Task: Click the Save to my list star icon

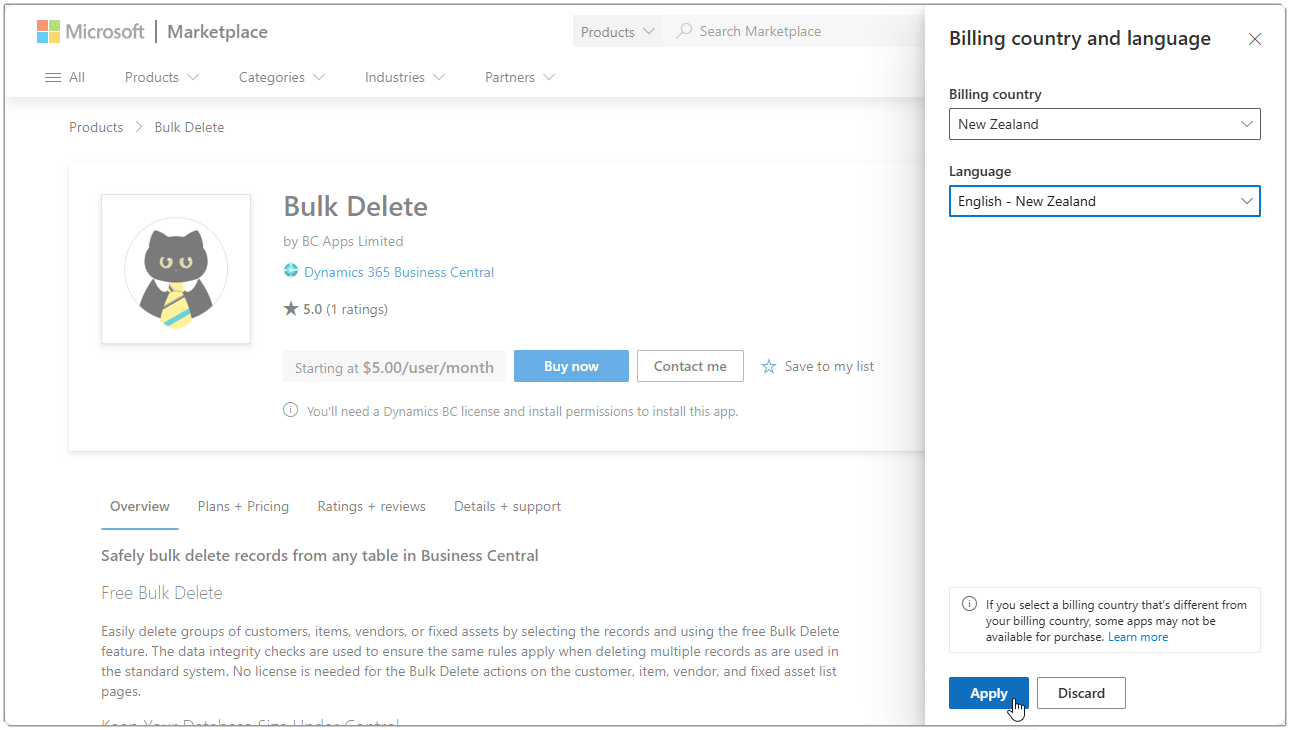Action: coord(768,366)
